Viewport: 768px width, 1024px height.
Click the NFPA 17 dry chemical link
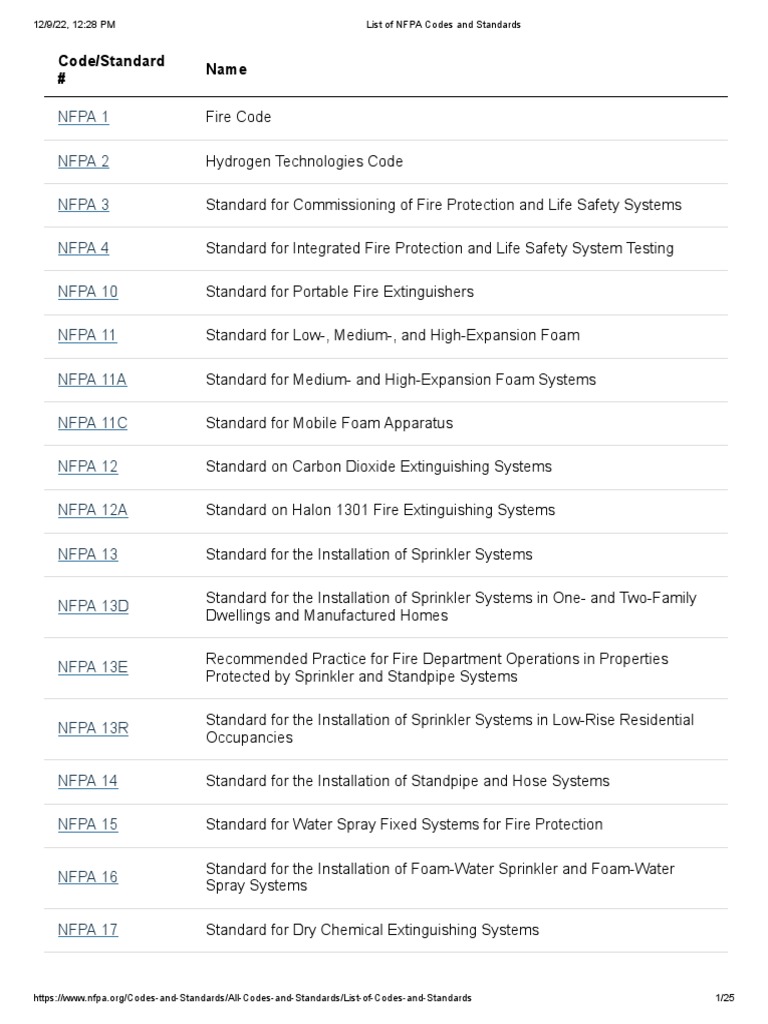(x=87, y=930)
